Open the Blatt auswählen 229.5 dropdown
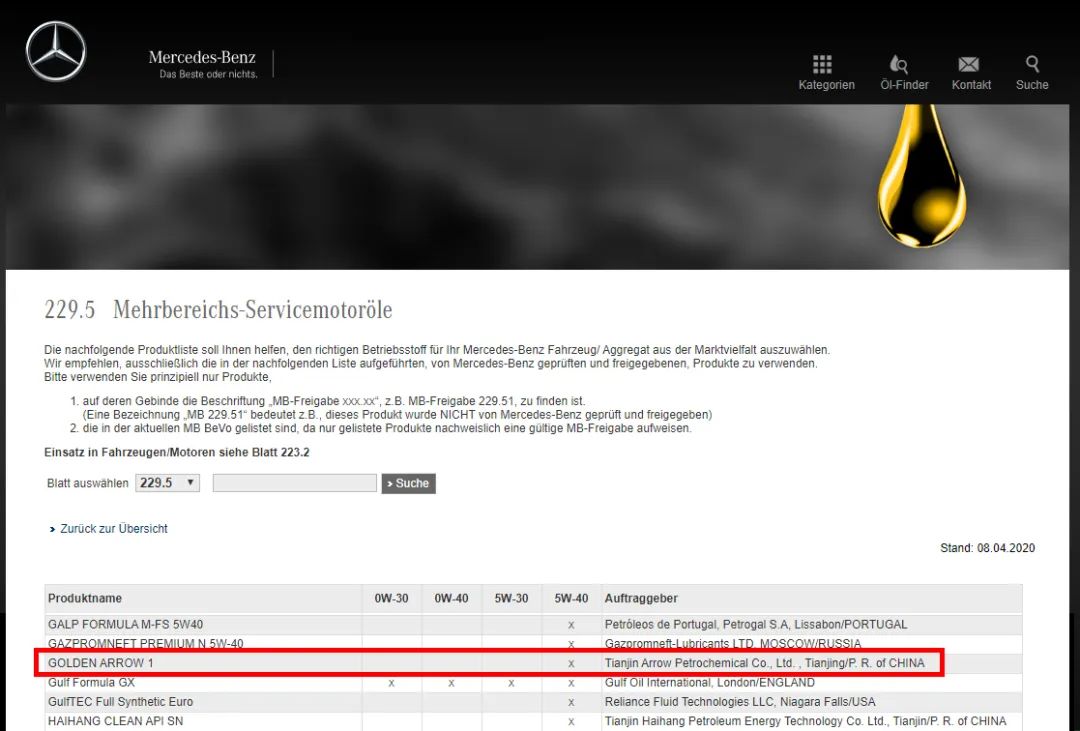Image resolution: width=1080 pixels, height=731 pixels. point(167,483)
